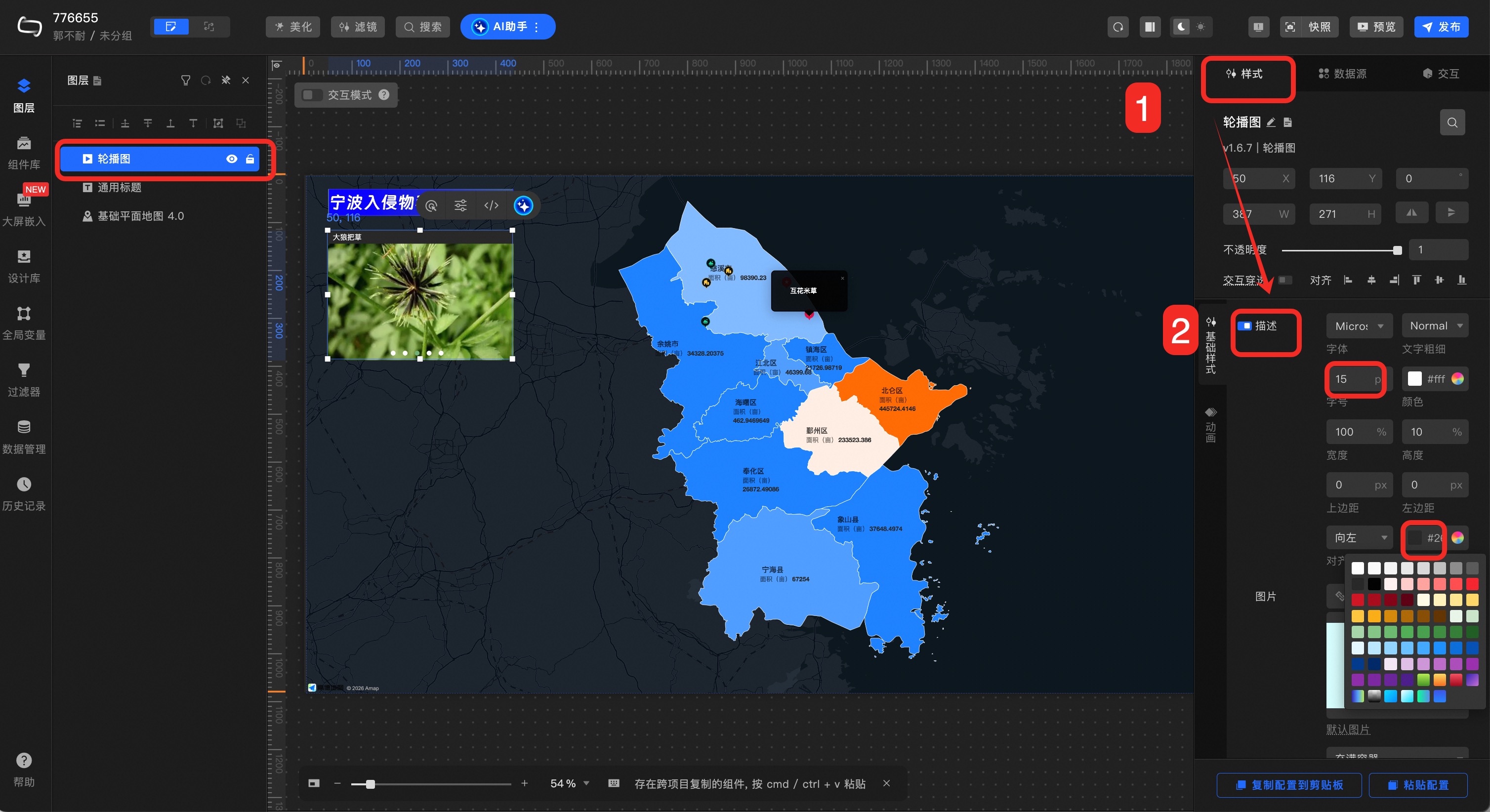Switch to the 数据源 tab

click(1342, 74)
